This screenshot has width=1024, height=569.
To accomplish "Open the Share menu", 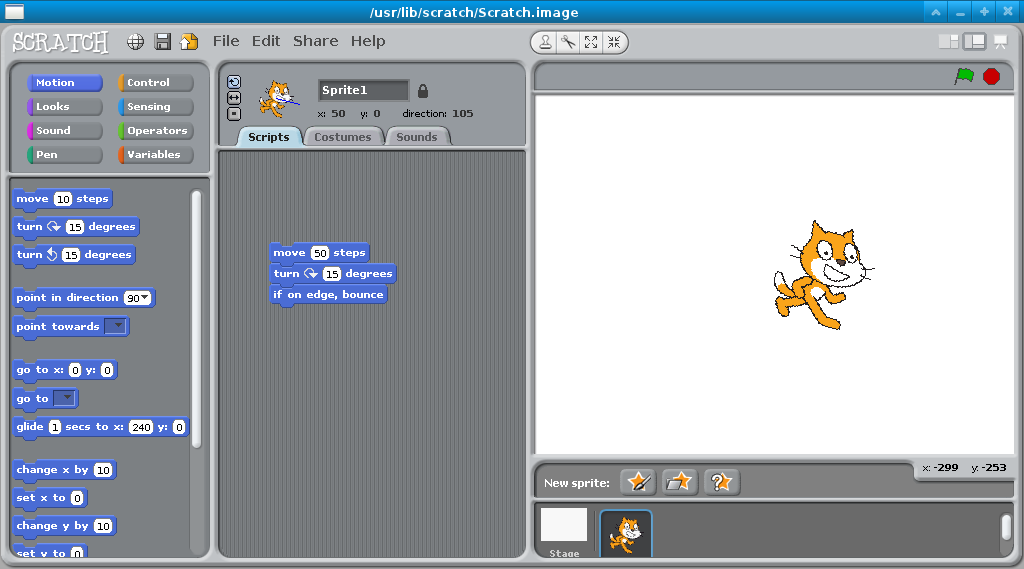I will pyautogui.click(x=315, y=41).
